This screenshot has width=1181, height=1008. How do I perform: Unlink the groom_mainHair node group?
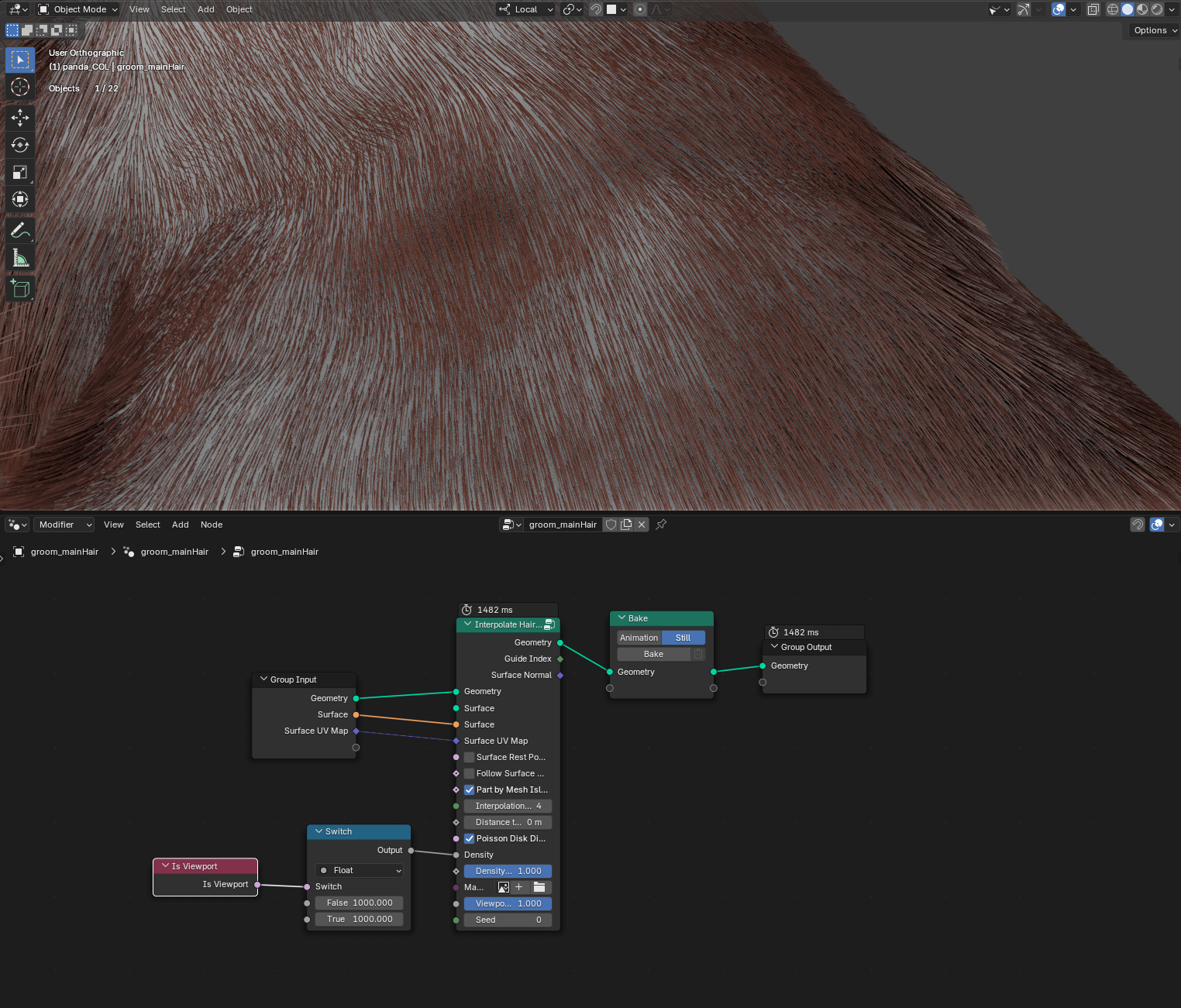click(x=642, y=525)
